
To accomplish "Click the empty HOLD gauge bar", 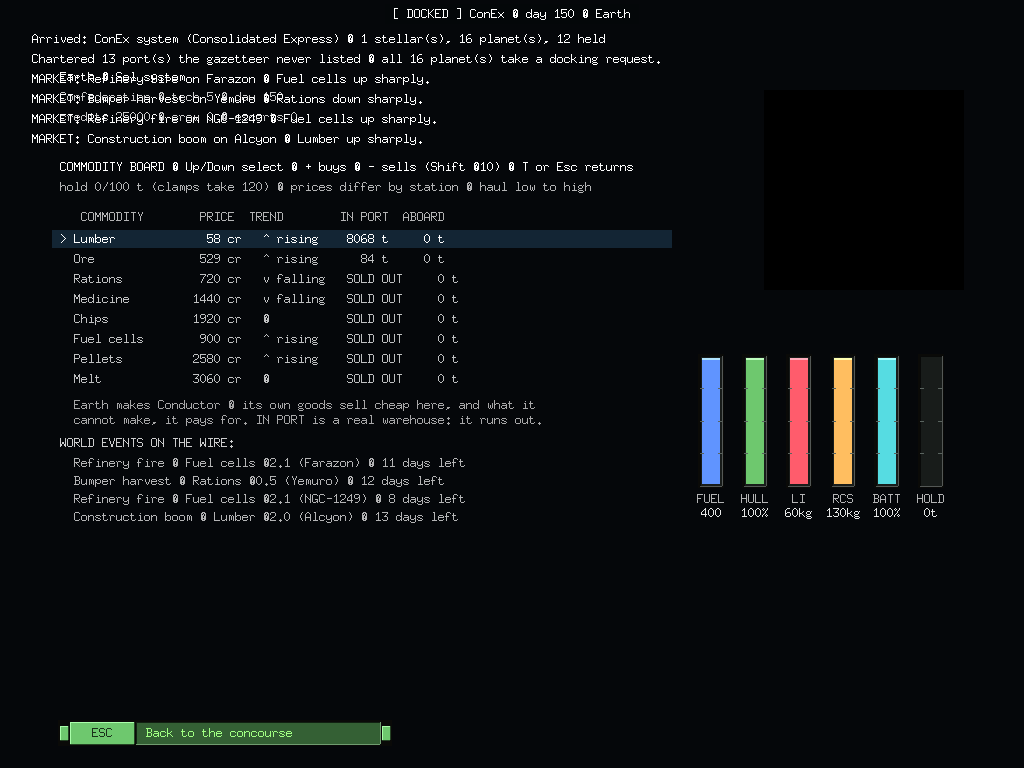I will point(931,421).
